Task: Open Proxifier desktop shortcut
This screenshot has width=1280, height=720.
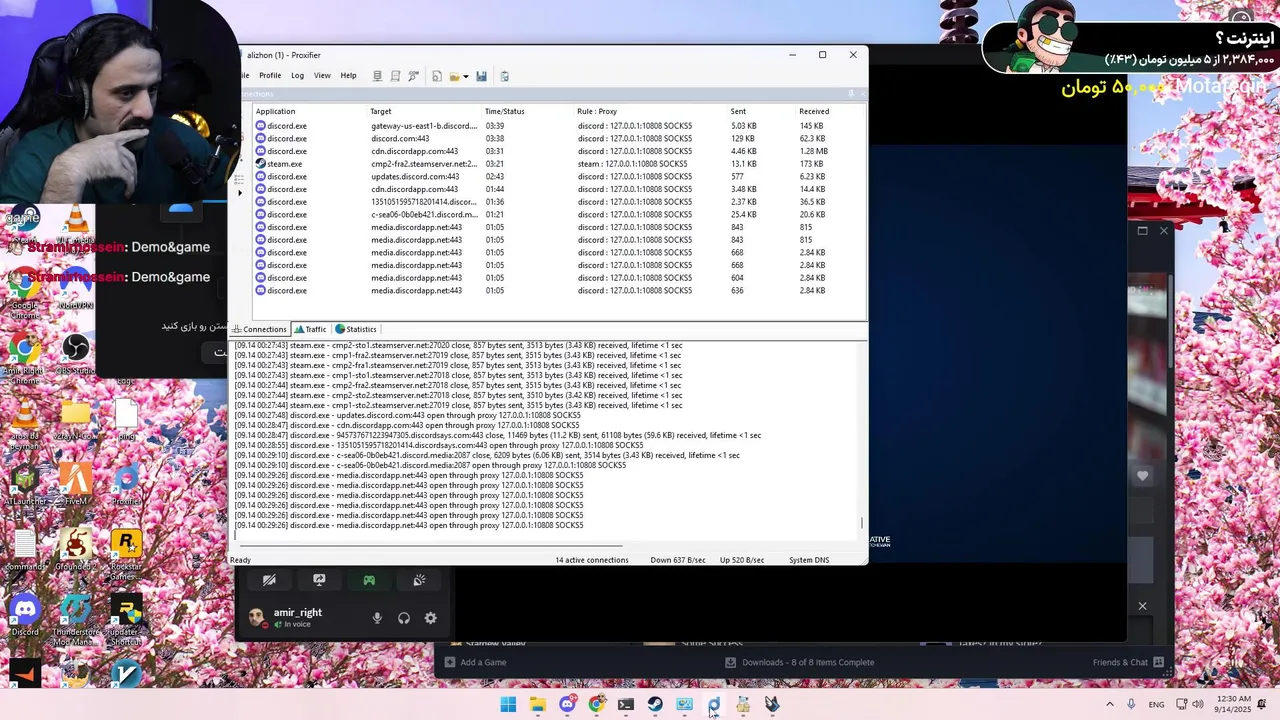Action: (126, 485)
